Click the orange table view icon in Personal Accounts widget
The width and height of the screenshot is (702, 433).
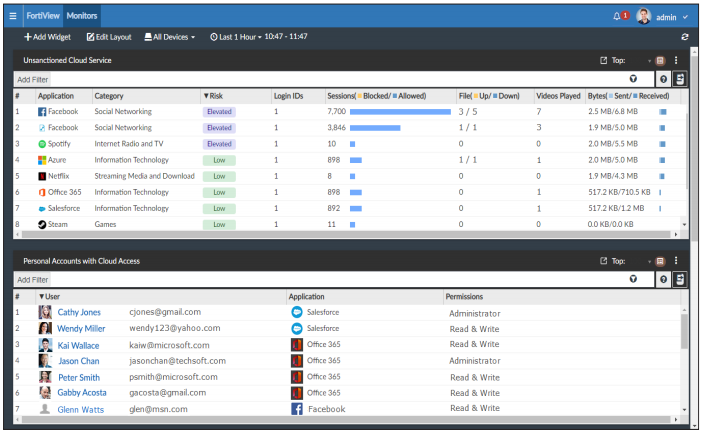point(660,261)
